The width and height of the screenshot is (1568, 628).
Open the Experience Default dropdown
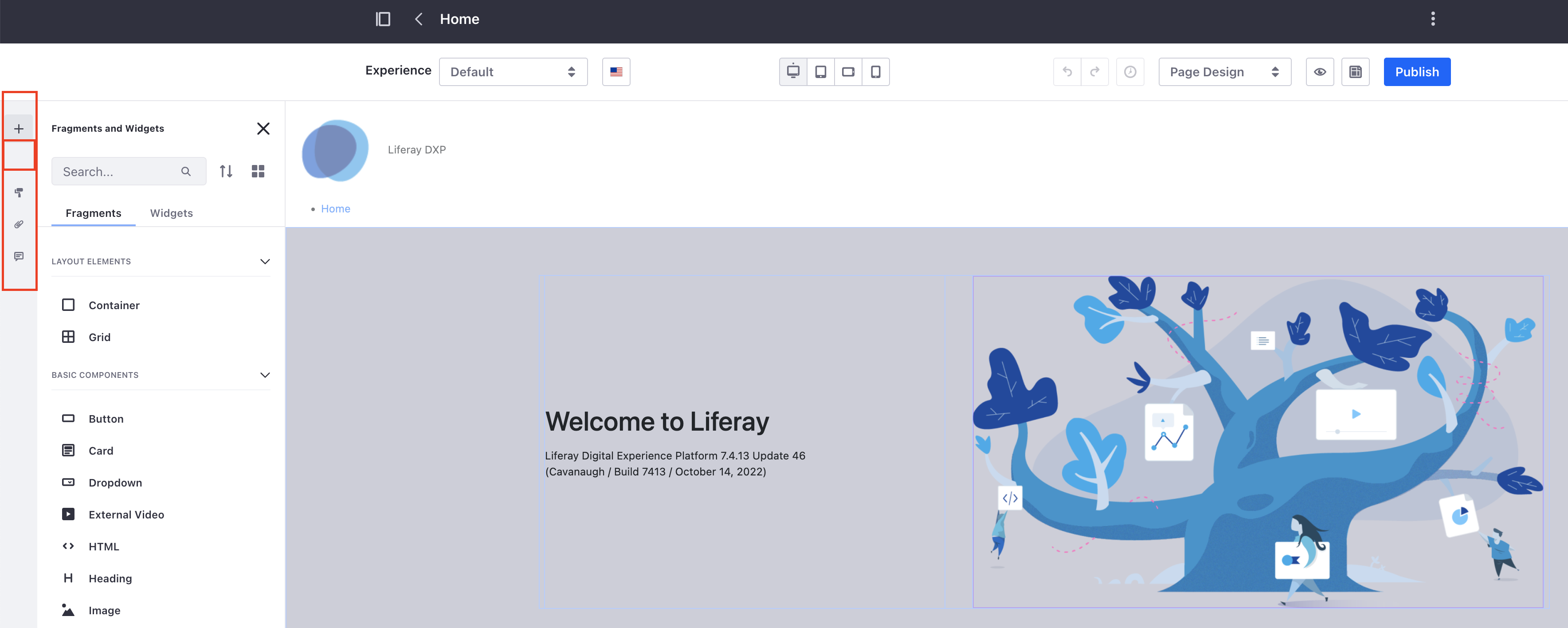click(x=513, y=72)
